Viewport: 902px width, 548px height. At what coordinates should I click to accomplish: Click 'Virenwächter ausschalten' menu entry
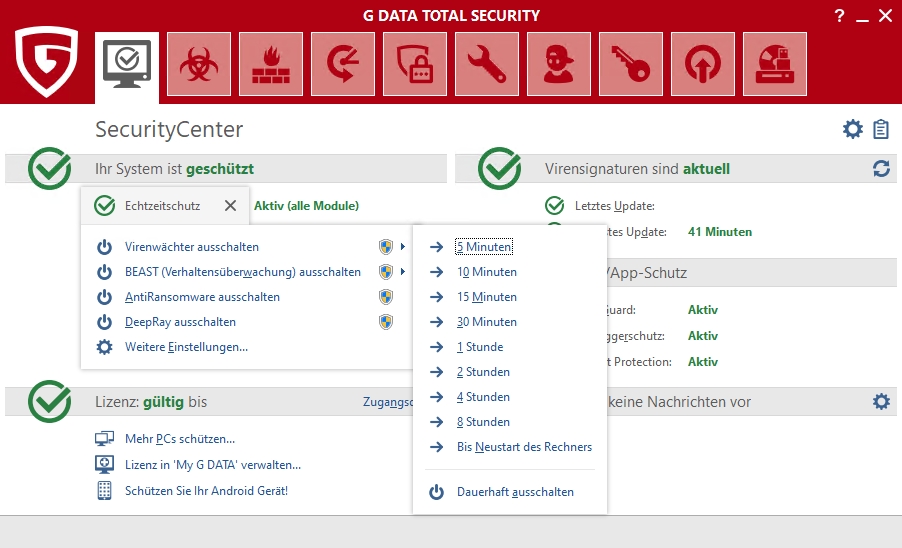tap(192, 247)
